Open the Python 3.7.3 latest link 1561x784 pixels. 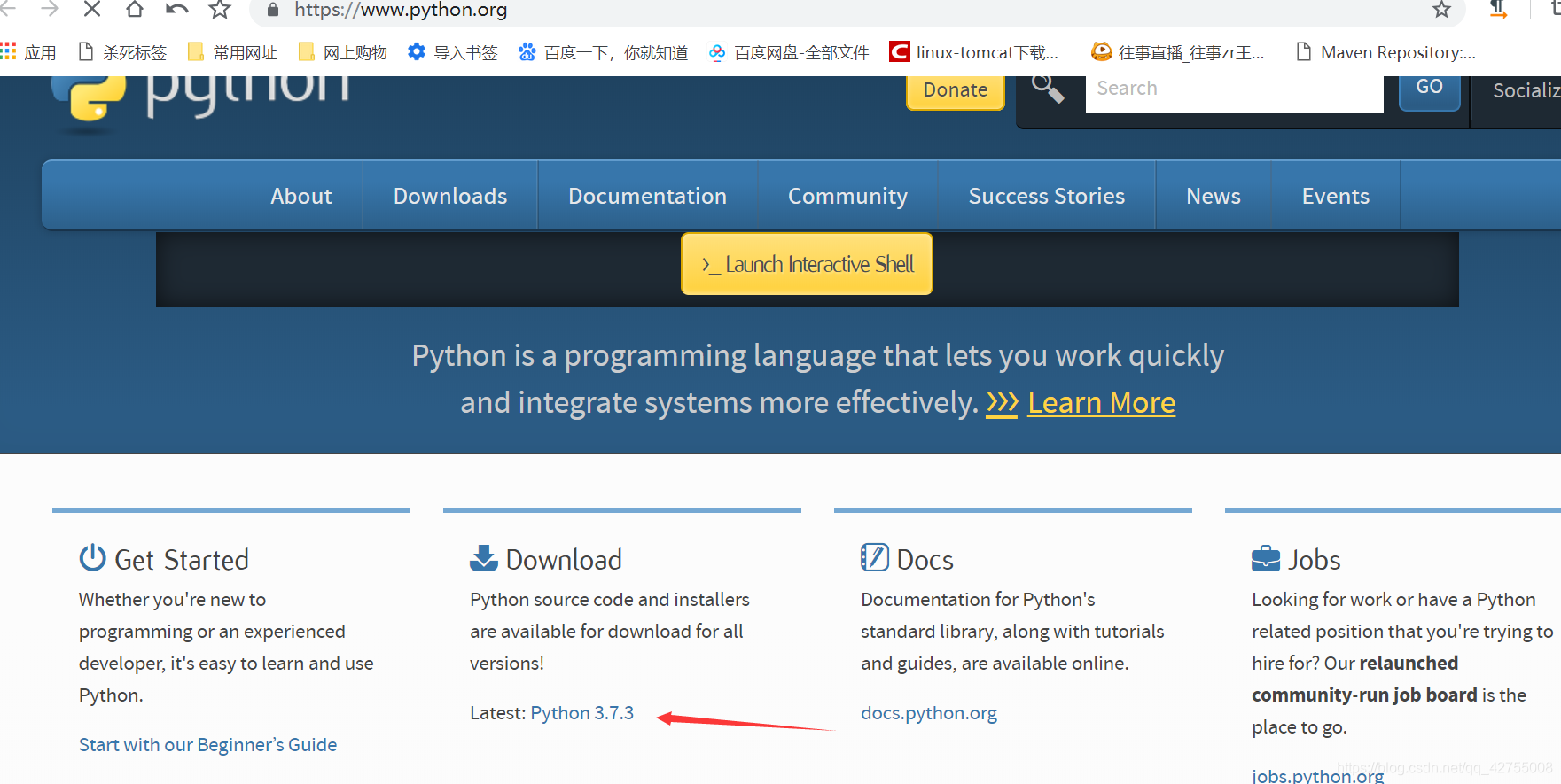tap(582, 713)
